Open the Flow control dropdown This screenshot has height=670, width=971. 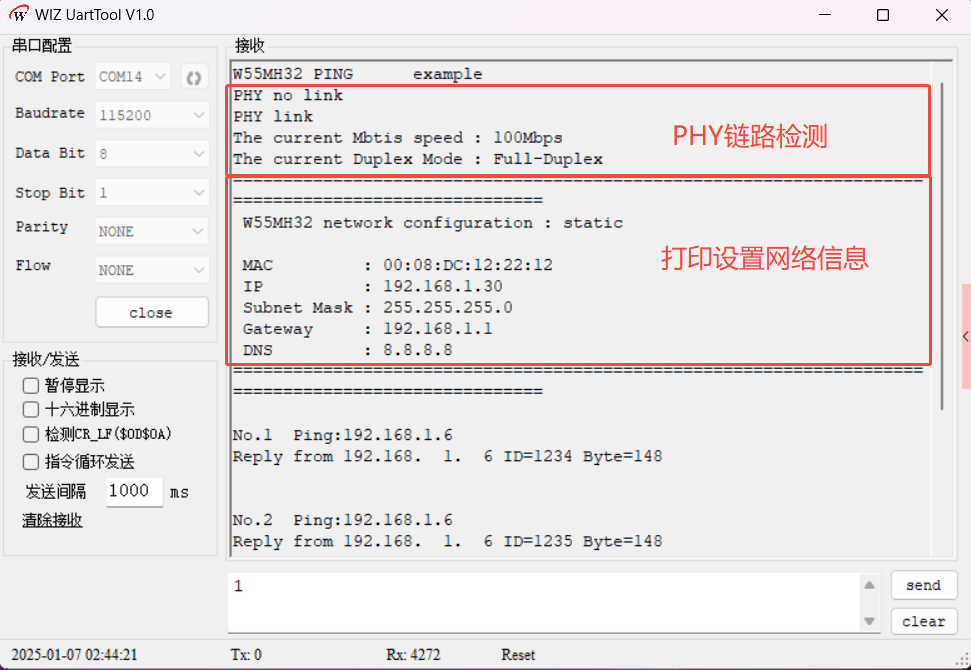point(152,270)
